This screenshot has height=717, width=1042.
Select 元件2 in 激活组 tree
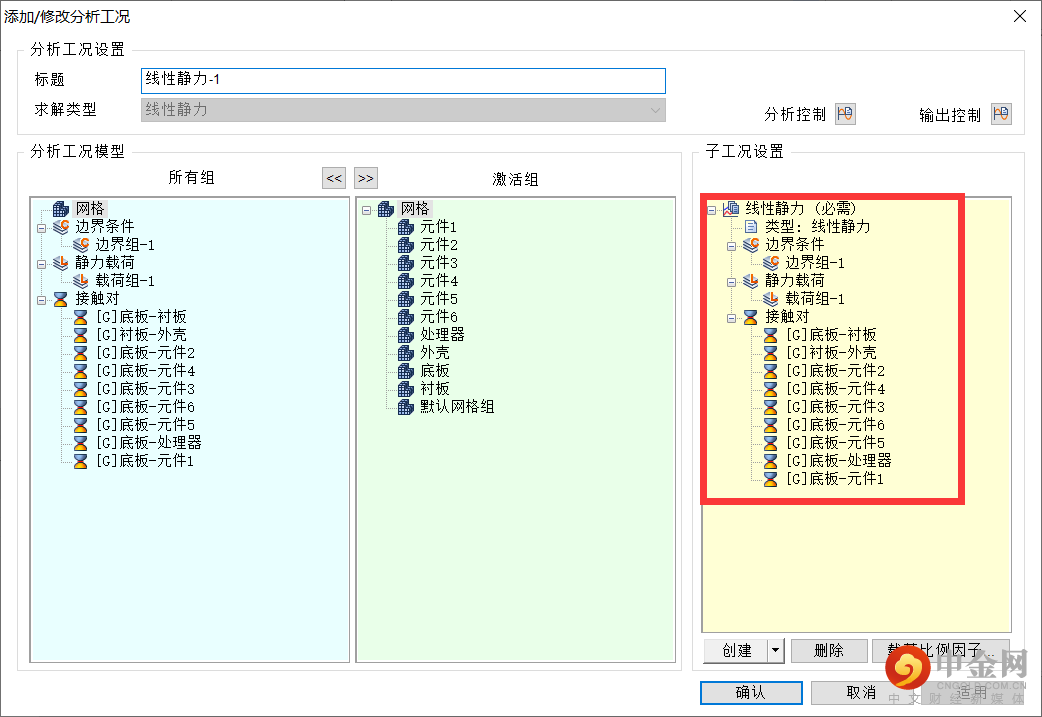439,245
